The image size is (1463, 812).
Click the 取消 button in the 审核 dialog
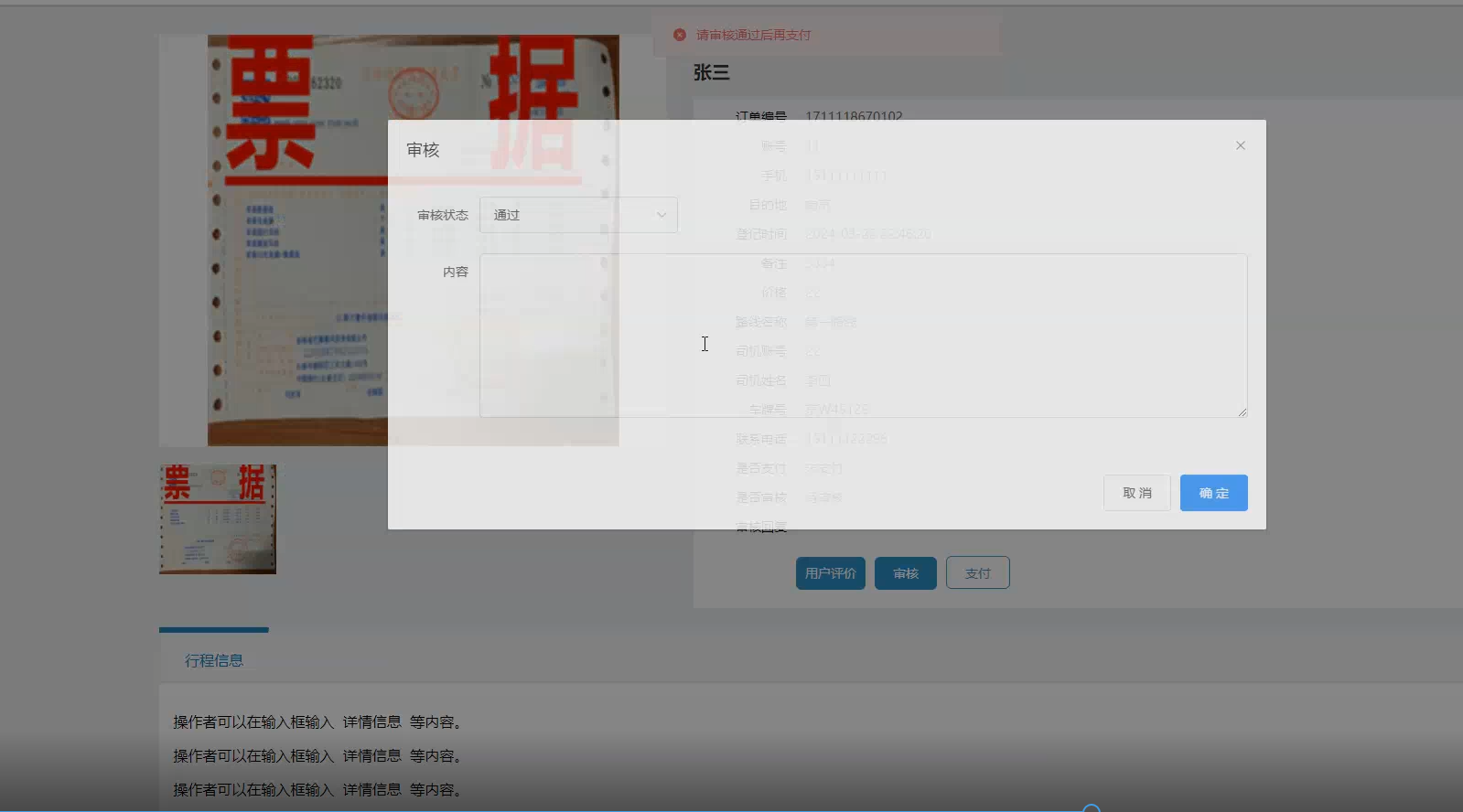(1137, 493)
